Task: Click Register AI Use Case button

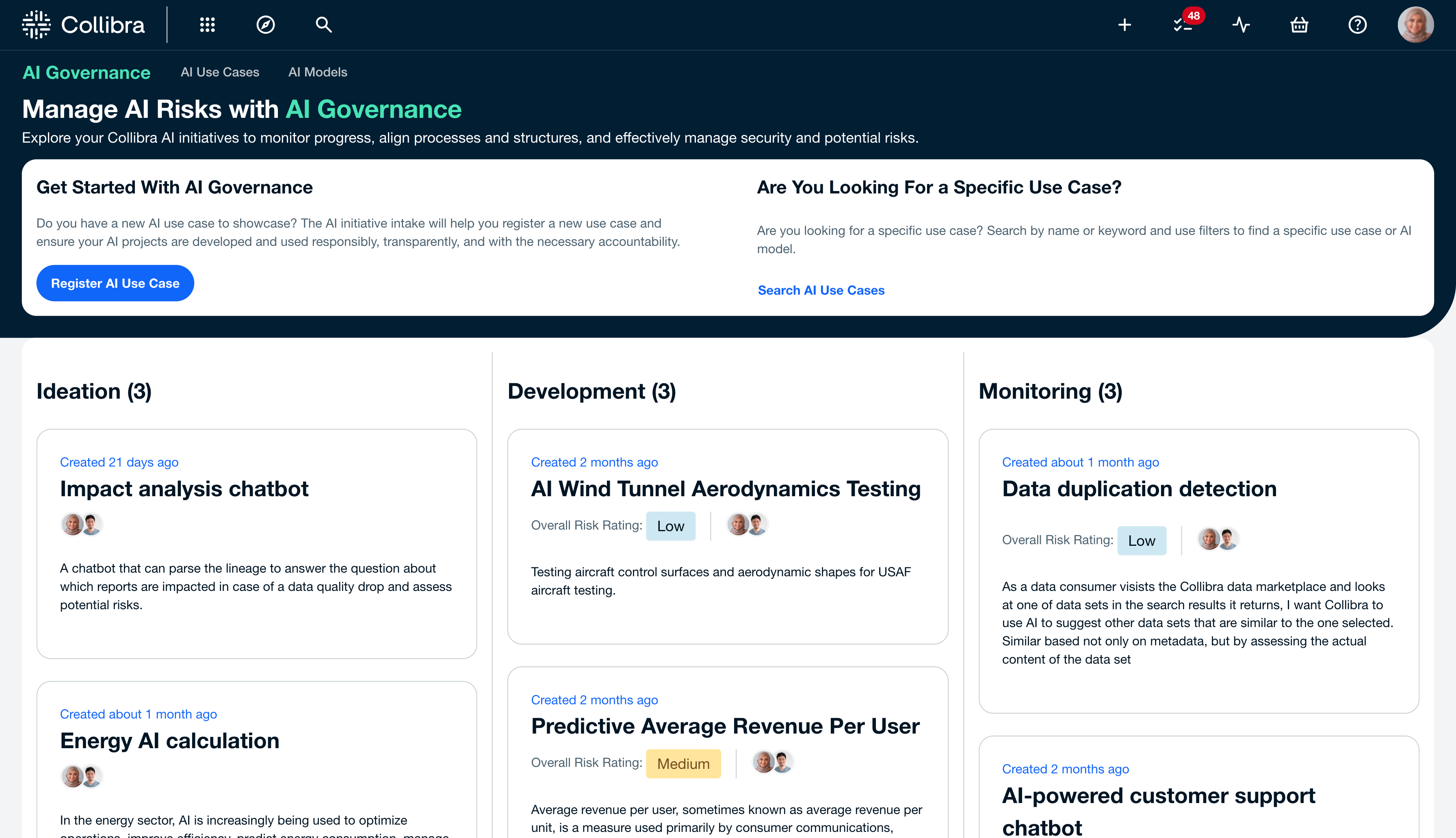Action: pos(115,283)
